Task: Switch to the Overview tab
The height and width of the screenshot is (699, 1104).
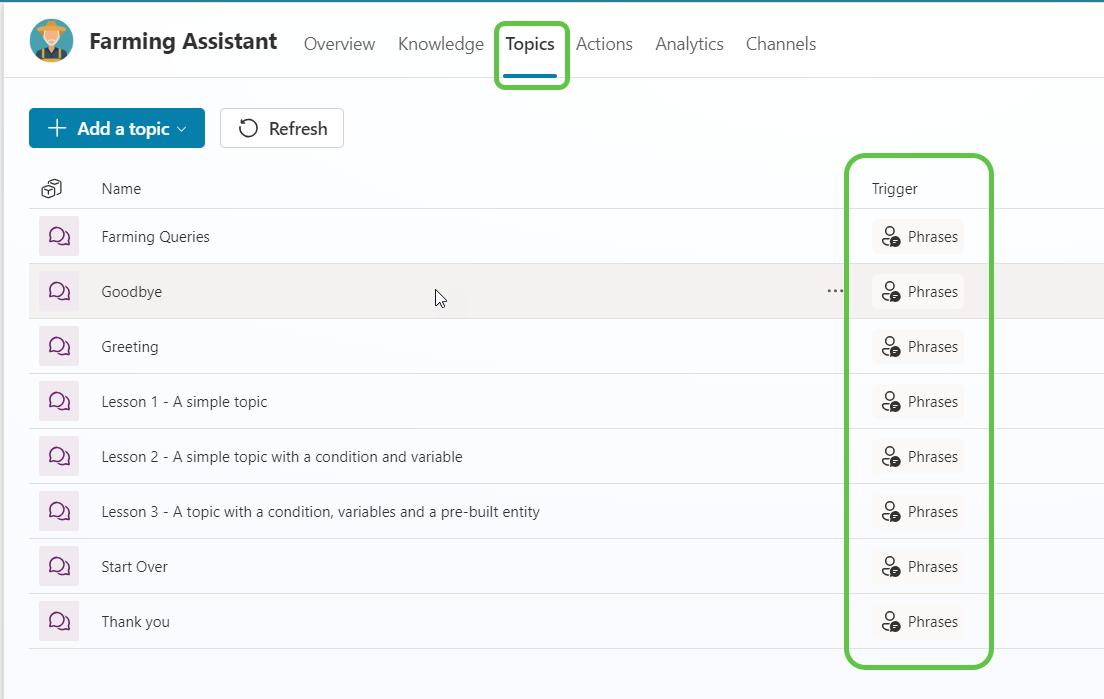Action: [339, 44]
